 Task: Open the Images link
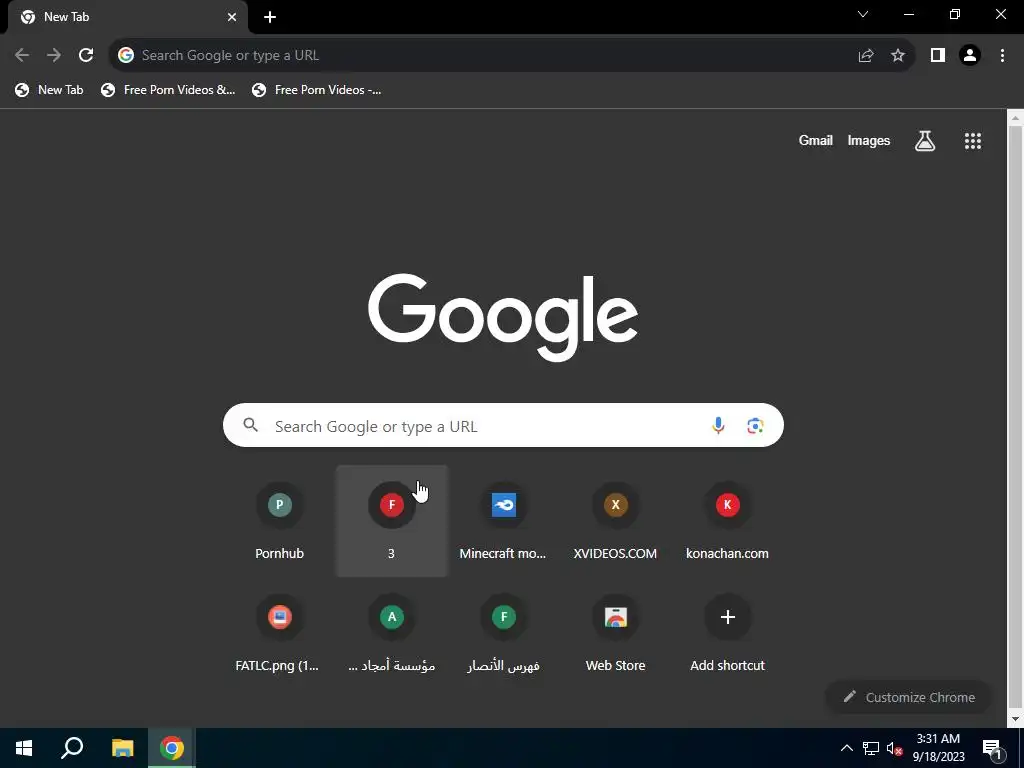869,140
